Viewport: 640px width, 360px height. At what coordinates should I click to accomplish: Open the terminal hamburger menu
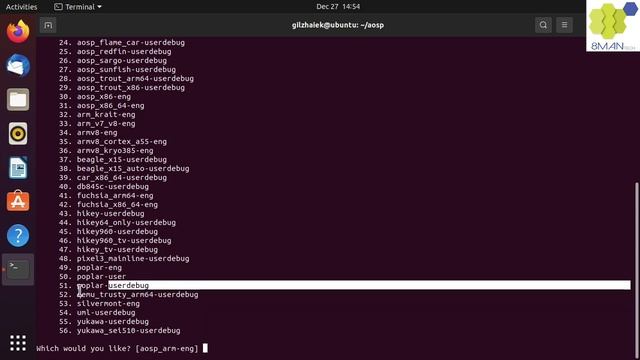click(564, 25)
